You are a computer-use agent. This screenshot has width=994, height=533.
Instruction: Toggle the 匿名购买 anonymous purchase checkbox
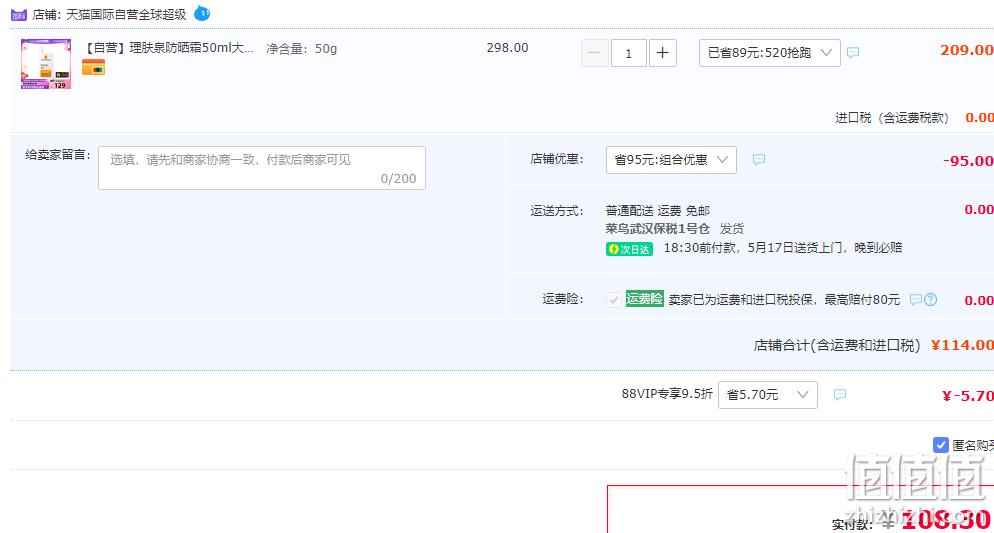click(x=941, y=445)
